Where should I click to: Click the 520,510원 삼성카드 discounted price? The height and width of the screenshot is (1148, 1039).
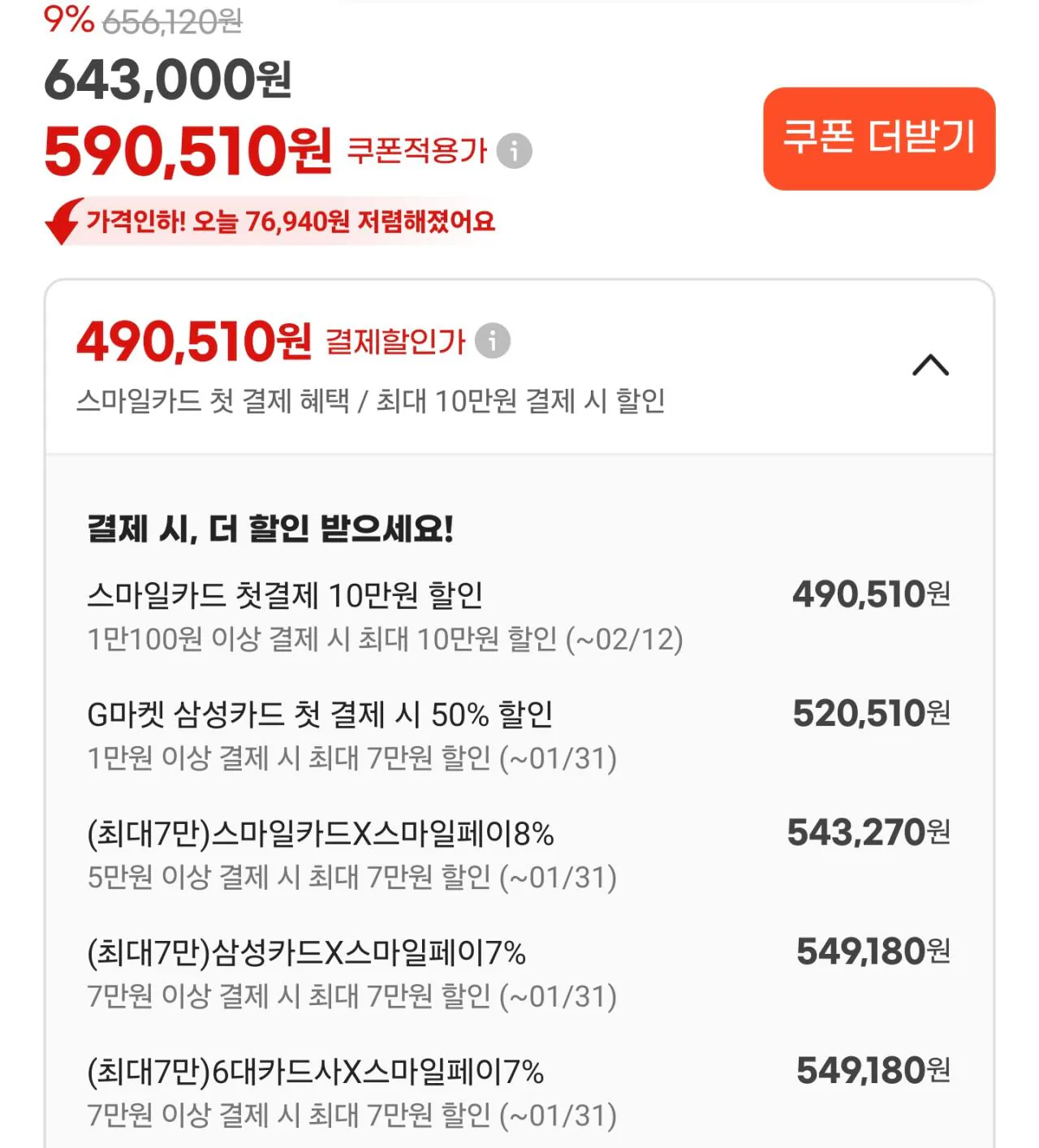pos(871,714)
